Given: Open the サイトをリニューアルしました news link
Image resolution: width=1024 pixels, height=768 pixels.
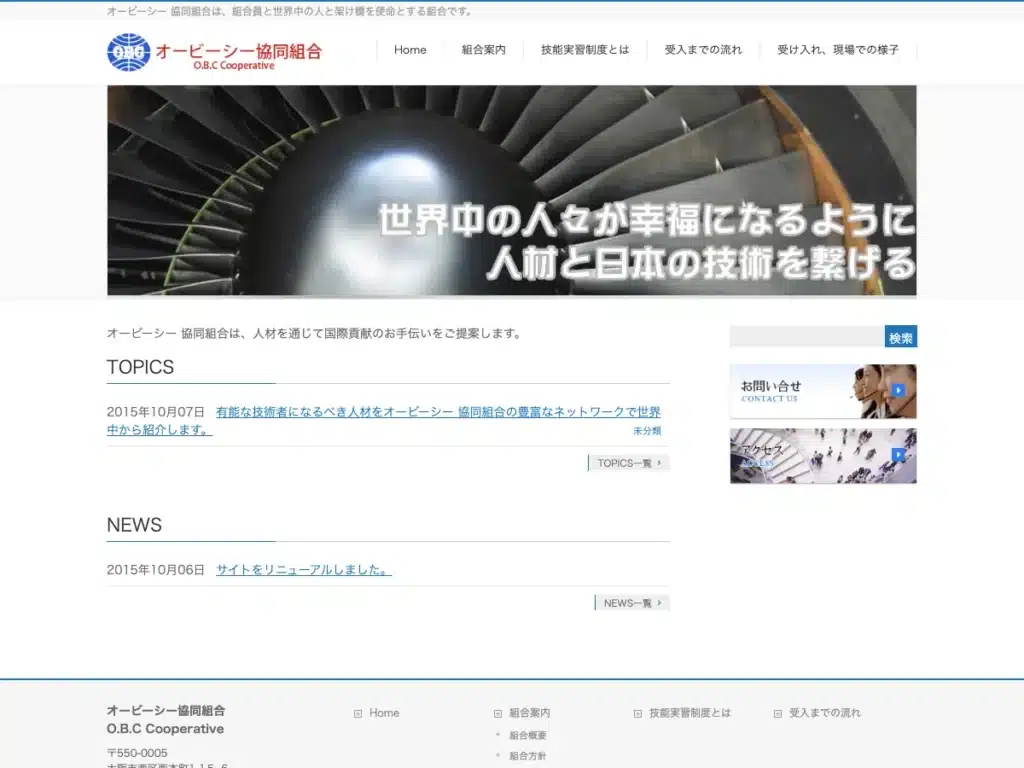Looking at the screenshot, I should pos(304,569).
